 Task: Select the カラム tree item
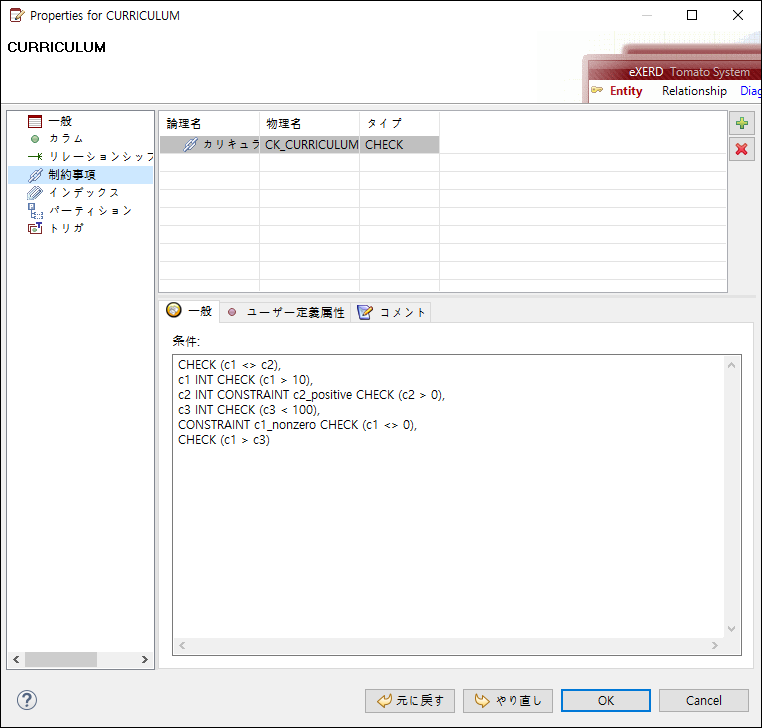(66, 139)
